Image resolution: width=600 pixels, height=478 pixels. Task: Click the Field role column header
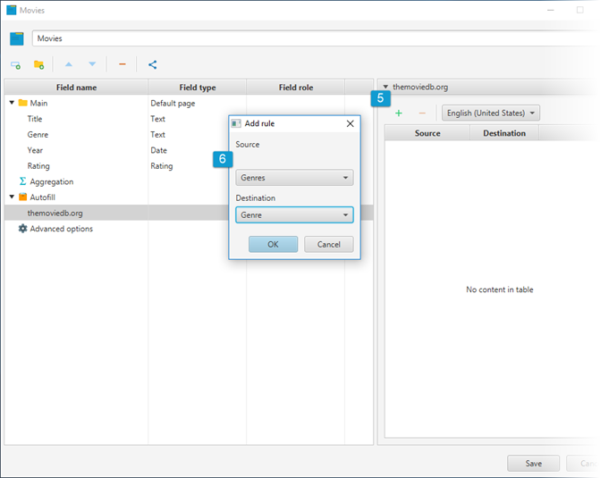[x=295, y=87]
